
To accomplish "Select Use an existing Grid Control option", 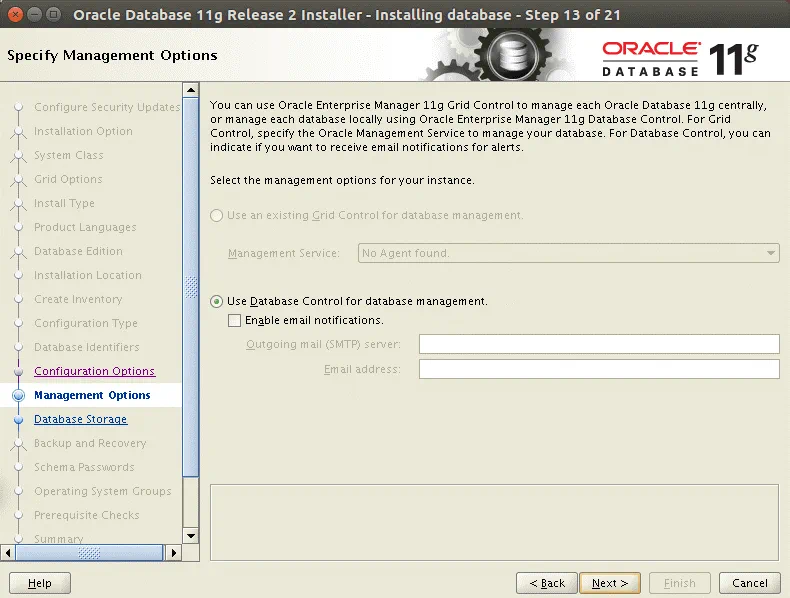I will pos(217,215).
